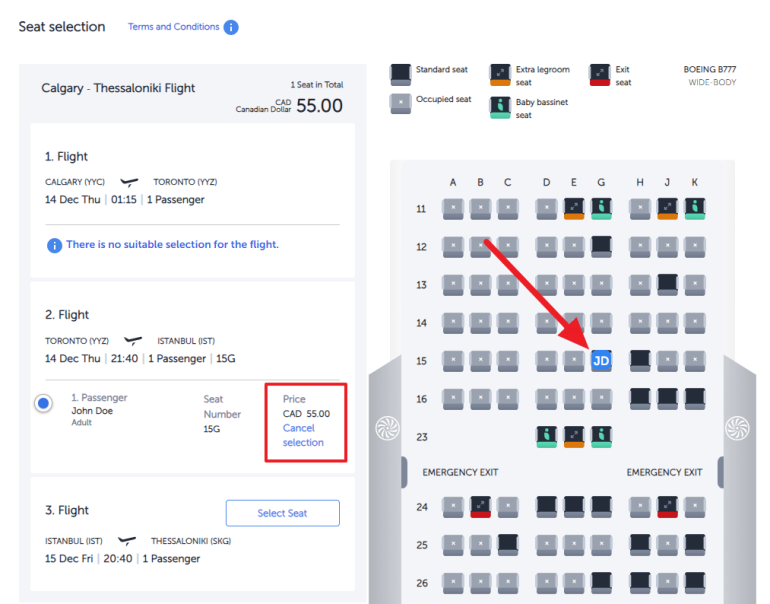This screenshot has width=770, height=604.
Task: Pick exit seat 24J
Action: [x=668, y=507]
